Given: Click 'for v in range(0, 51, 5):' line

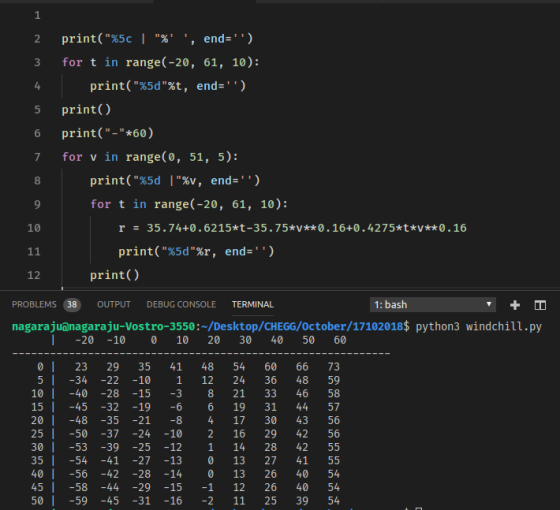Looking at the screenshot, I should [150, 157].
